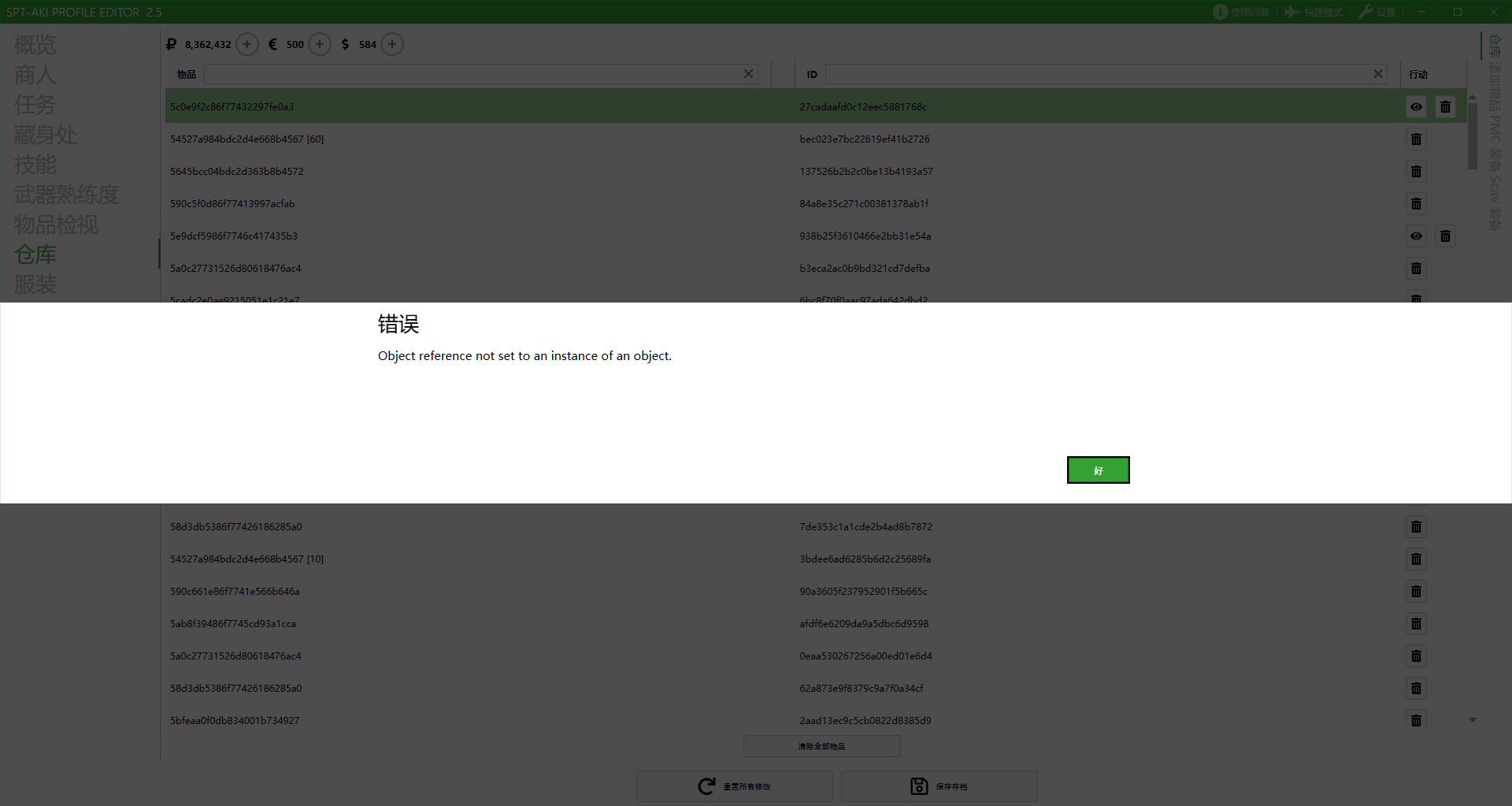Click the trash icon for row 90a3605f237952901f5b665c
Image resolution: width=1512 pixels, height=806 pixels.
(x=1416, y=592)
